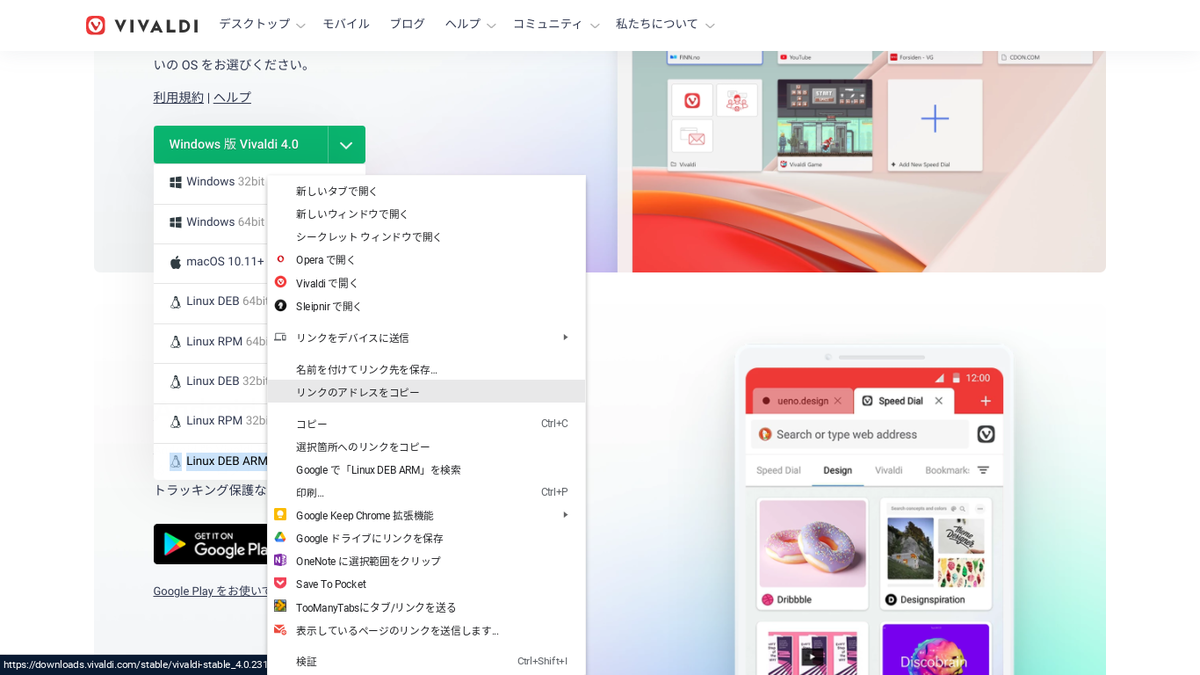Expand リンクをデバイスに送信 submenu
The image size is (1200, 675).
(427, 337)
